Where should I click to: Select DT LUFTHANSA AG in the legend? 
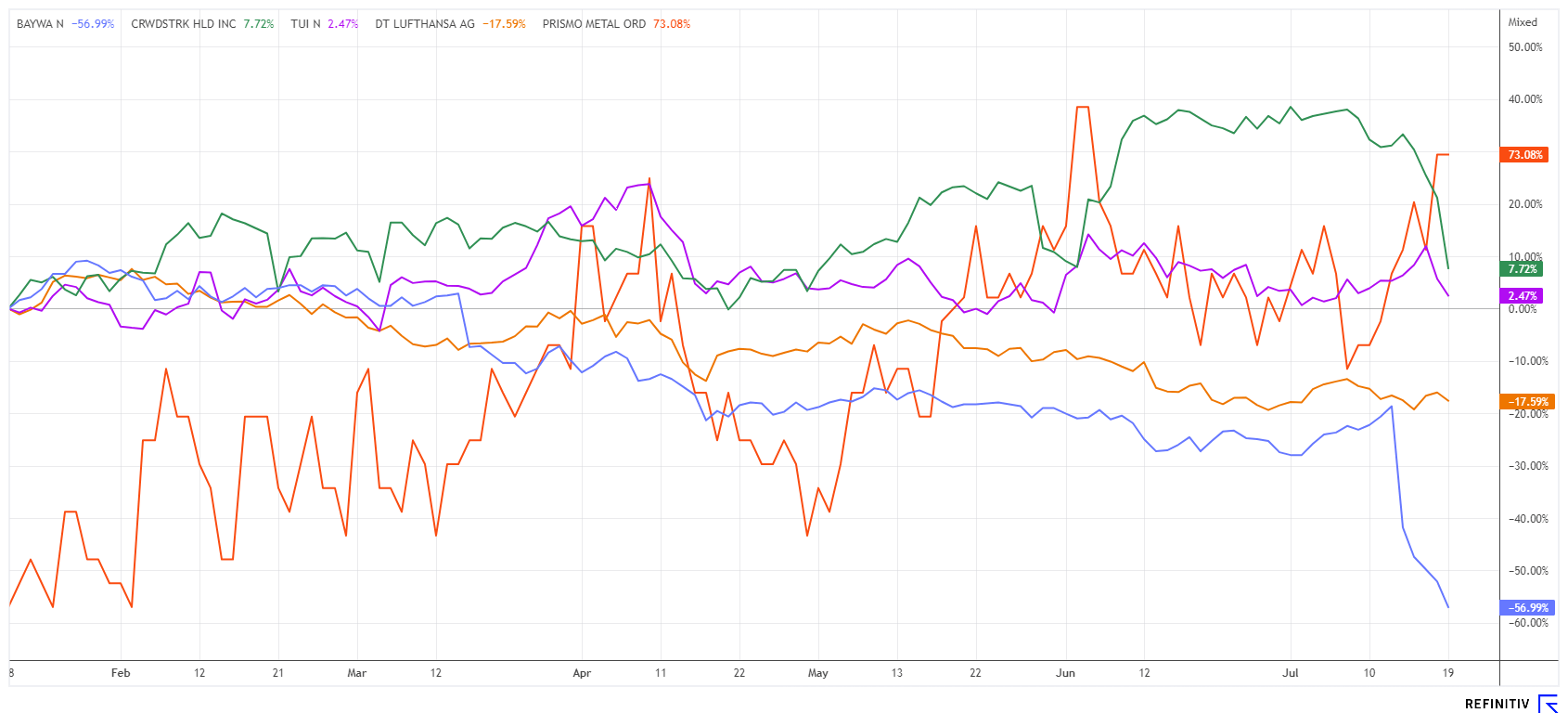point(425,24)
